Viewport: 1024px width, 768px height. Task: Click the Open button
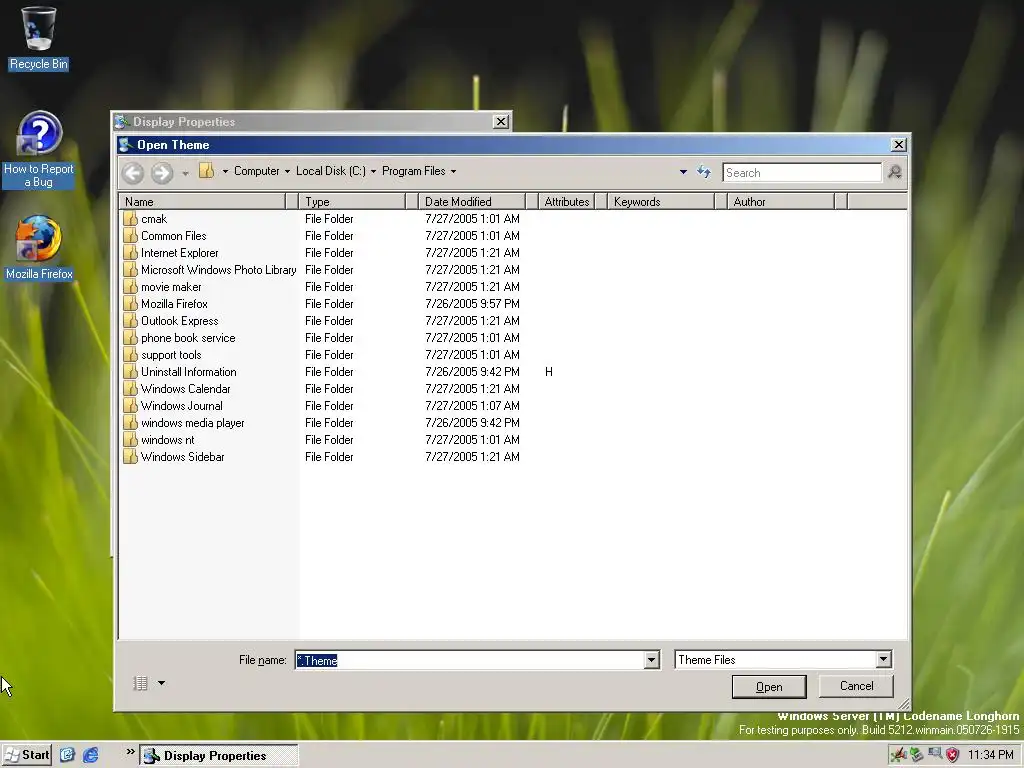coord(769,687)
